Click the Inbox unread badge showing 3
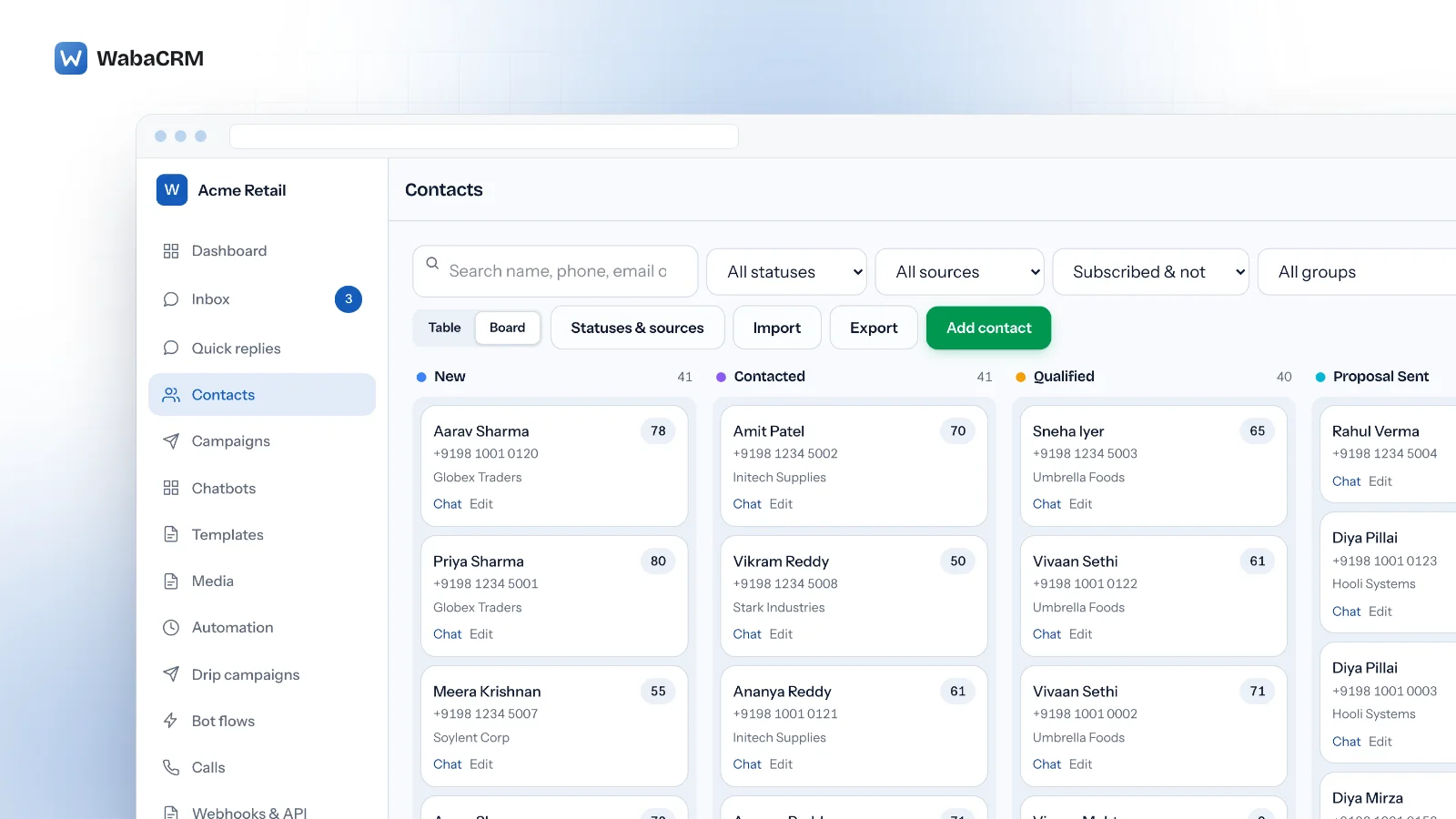Image resolution: width=1456 pixels, height=819 pixels. 349,299
